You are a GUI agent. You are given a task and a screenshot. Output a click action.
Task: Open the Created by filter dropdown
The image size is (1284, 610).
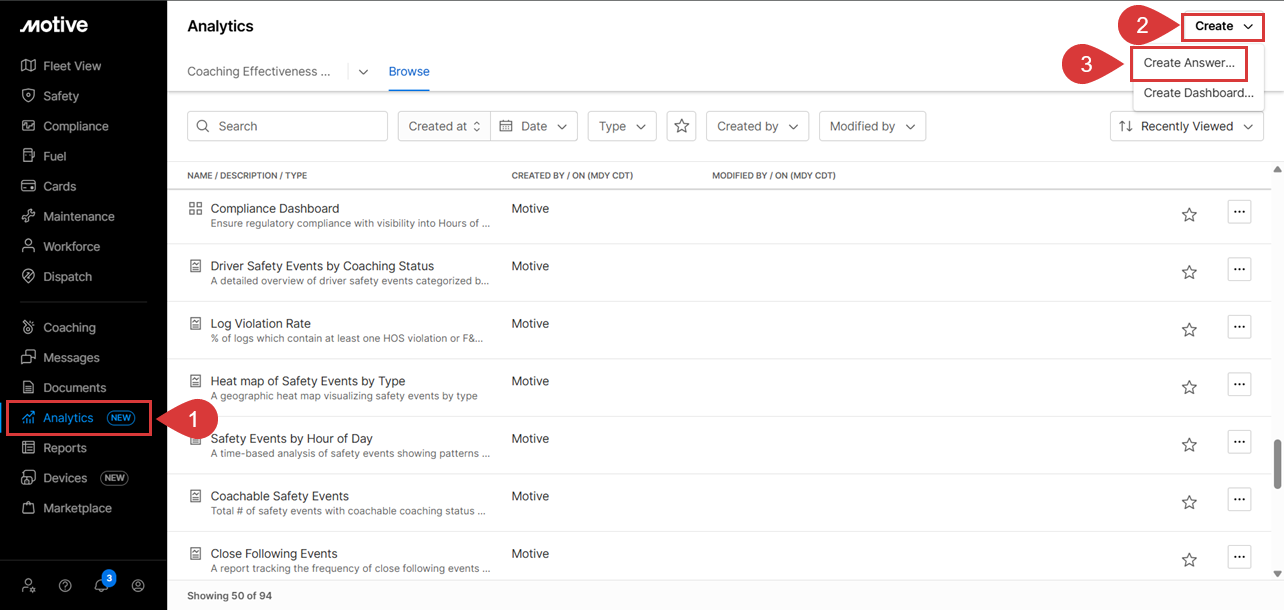757,126
